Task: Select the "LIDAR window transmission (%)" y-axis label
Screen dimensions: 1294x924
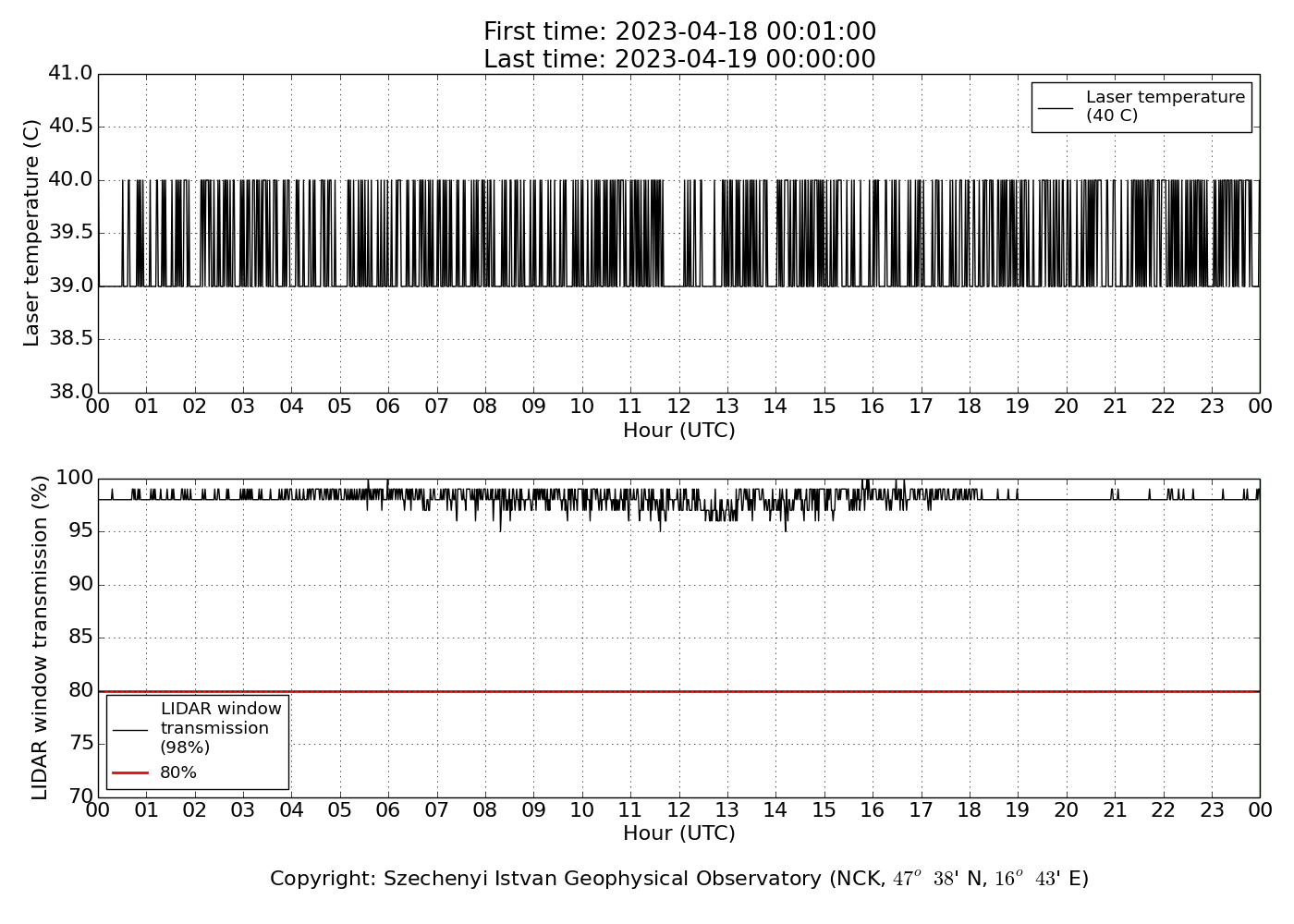Action: point(40,638)
